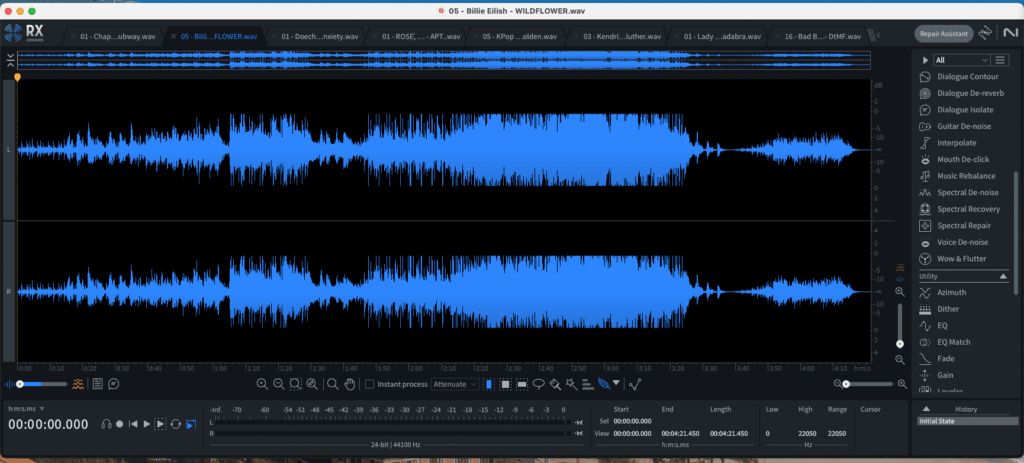Toggle loop playback
1024x463 pixels.
[x=176, y=424]
